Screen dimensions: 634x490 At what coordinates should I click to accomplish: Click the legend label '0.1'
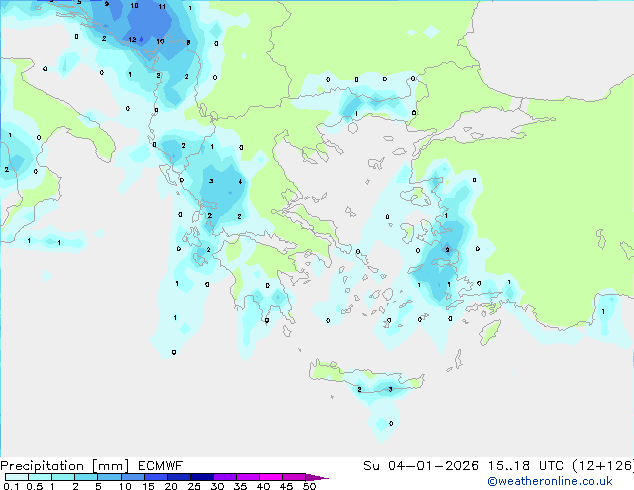coord(11,486)
